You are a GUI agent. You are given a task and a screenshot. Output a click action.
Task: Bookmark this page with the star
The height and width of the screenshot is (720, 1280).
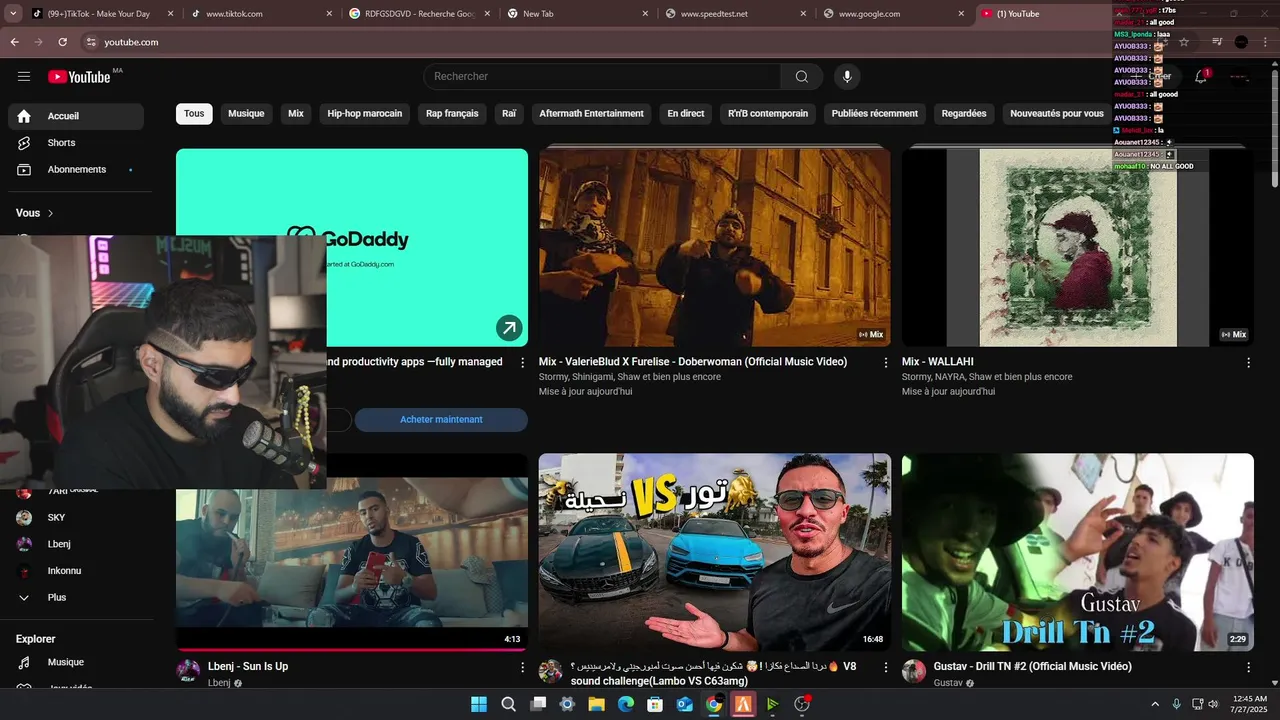(1184, 42)
